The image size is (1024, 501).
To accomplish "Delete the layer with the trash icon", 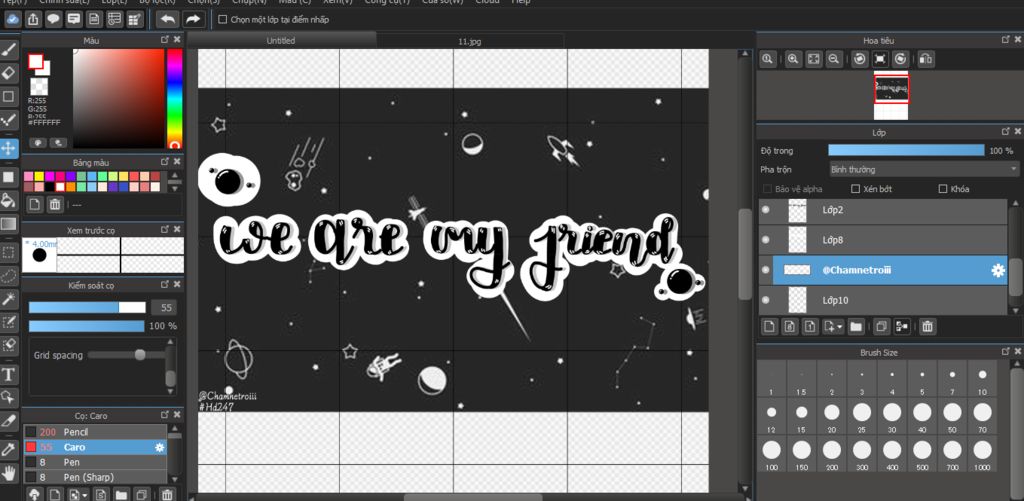I will point(927,327).
